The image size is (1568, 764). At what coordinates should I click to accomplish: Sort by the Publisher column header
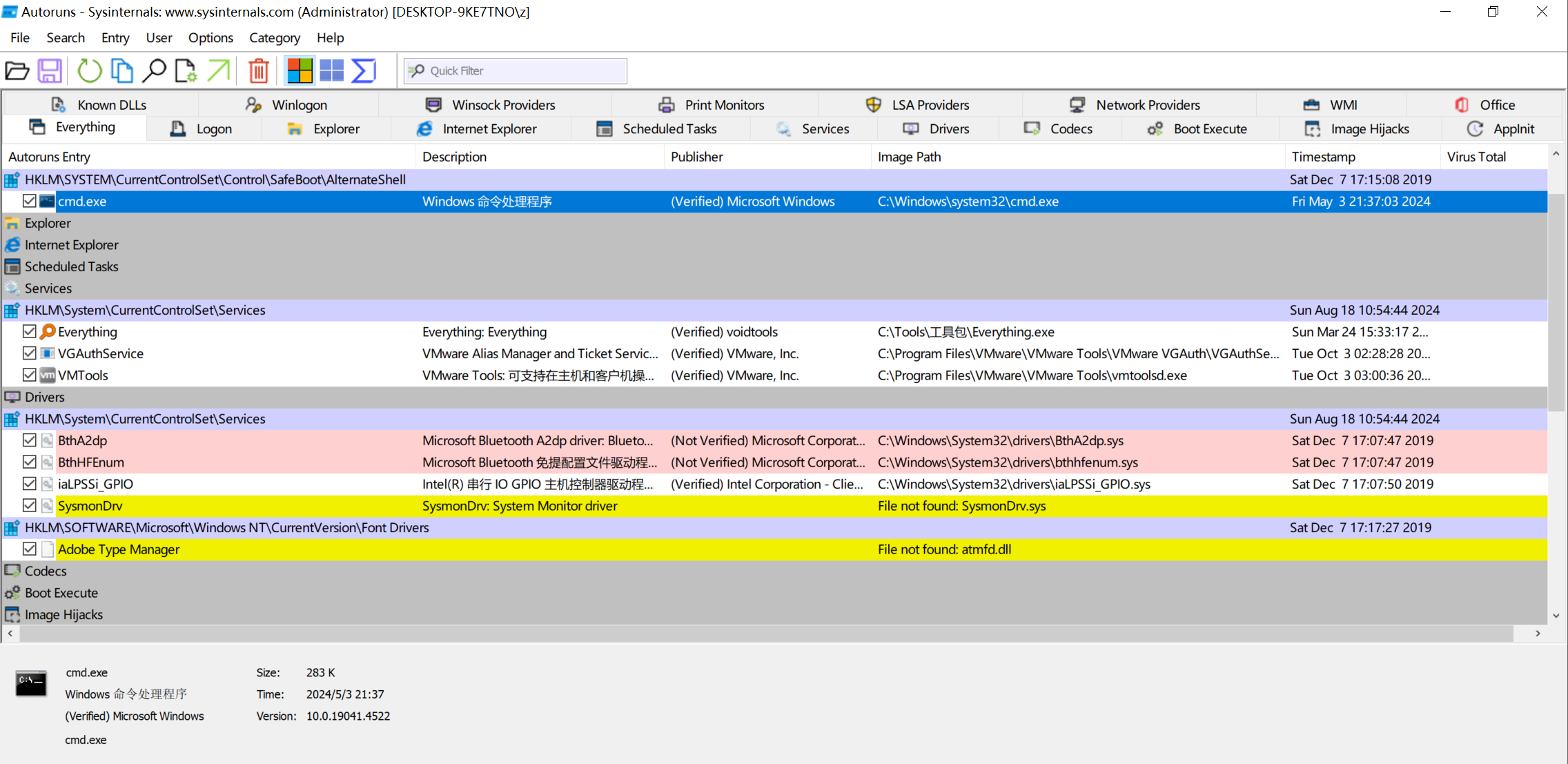pos(696,157)
